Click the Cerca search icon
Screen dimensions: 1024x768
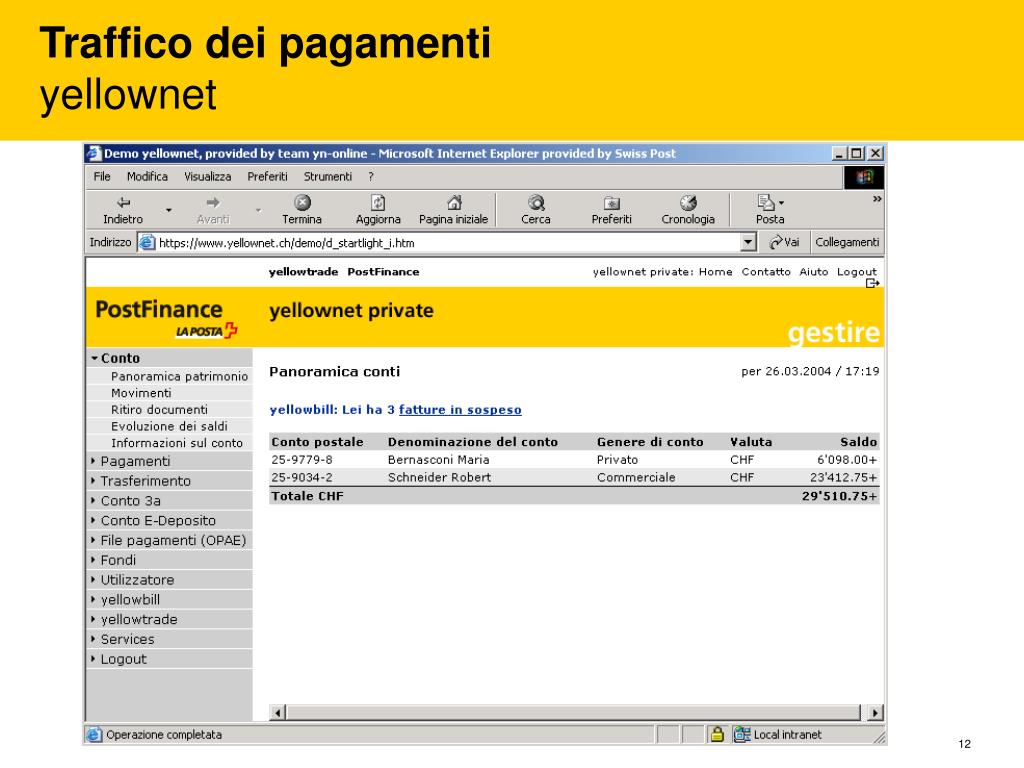tap(536, 202)
